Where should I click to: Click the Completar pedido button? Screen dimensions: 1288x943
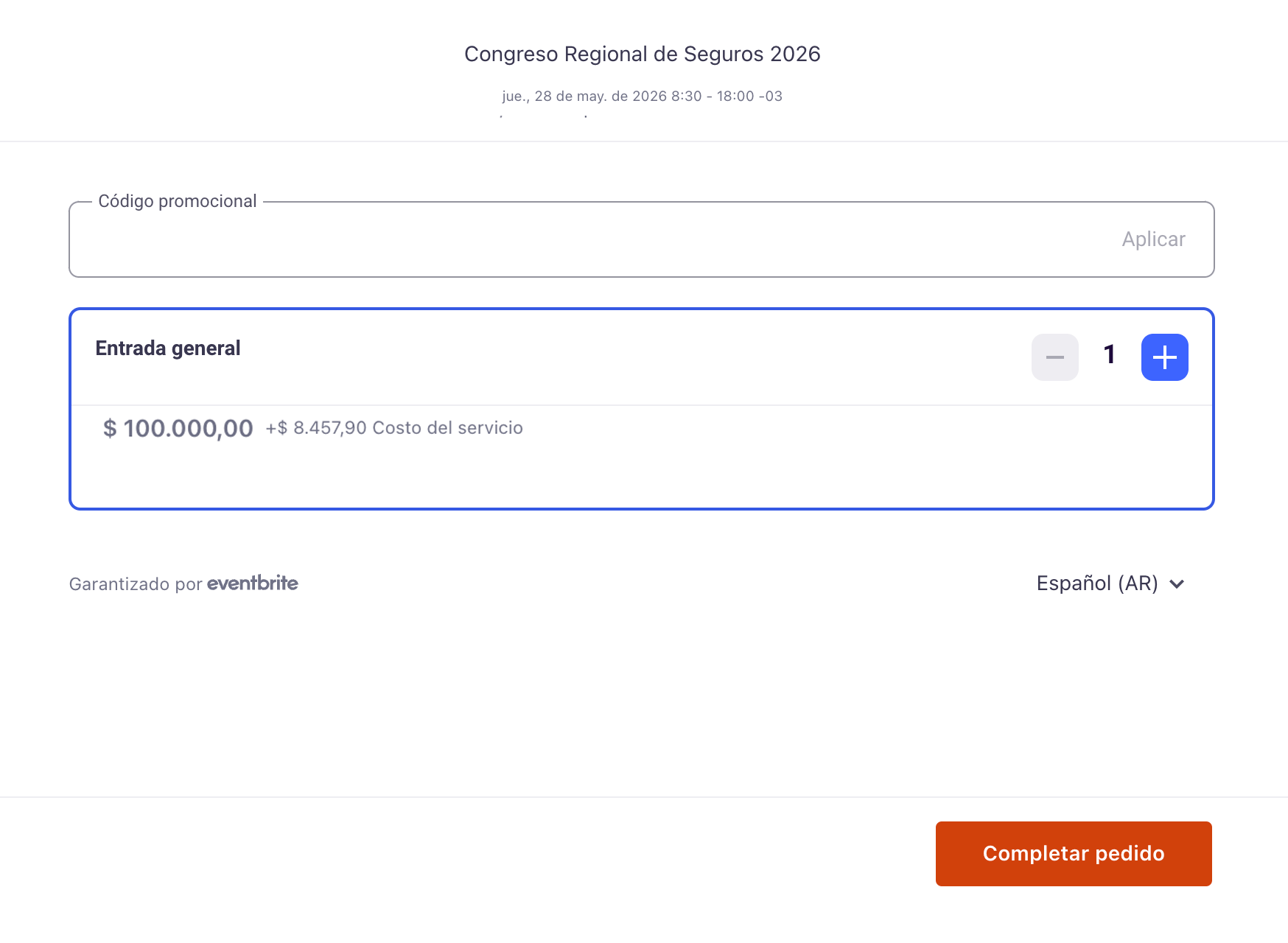click(x=1073, y=853)
